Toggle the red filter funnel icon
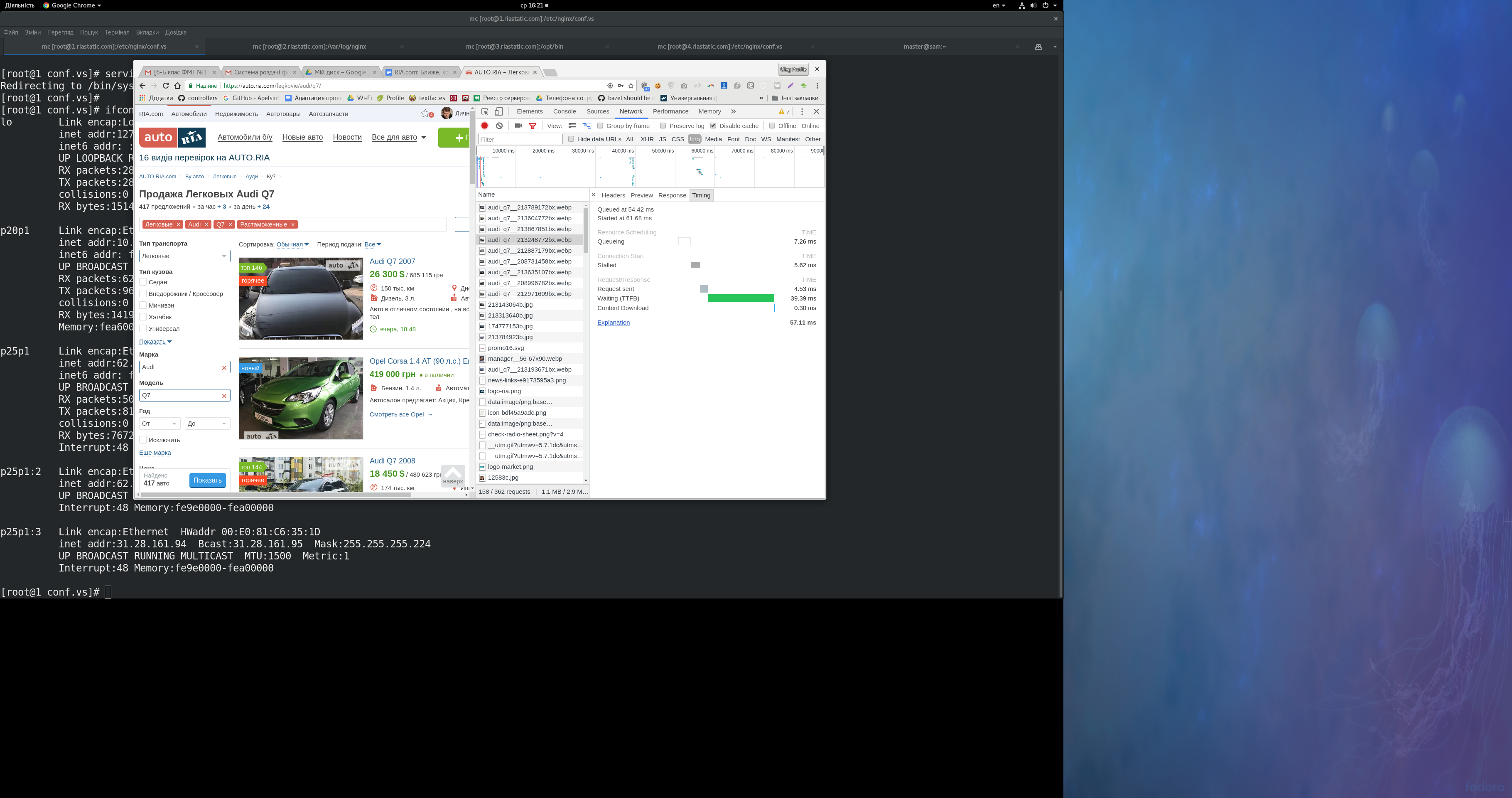 pyautogui.click(x=533, y=126)
